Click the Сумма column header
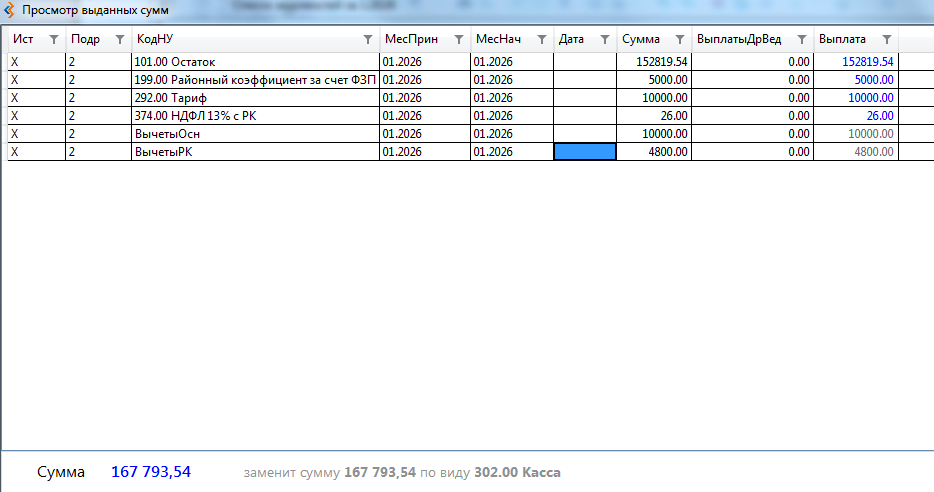This screenshot has height=492, width=934. point(641,40)
